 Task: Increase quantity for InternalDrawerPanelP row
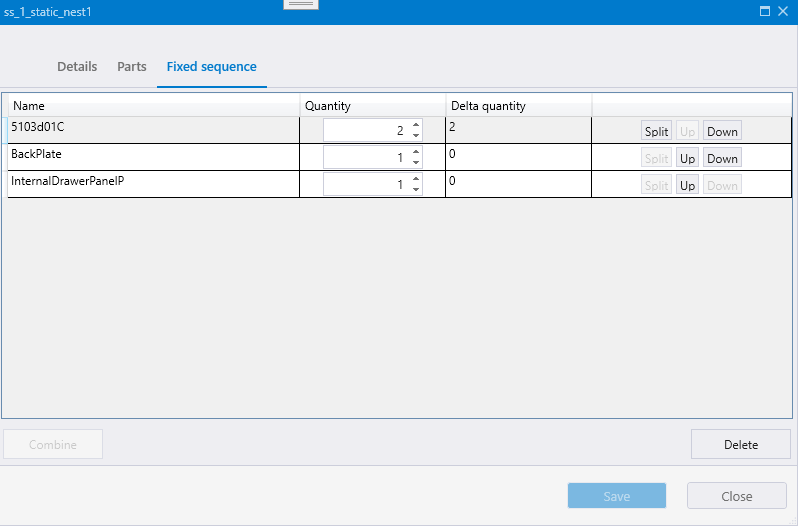click(x=416, y=179)
